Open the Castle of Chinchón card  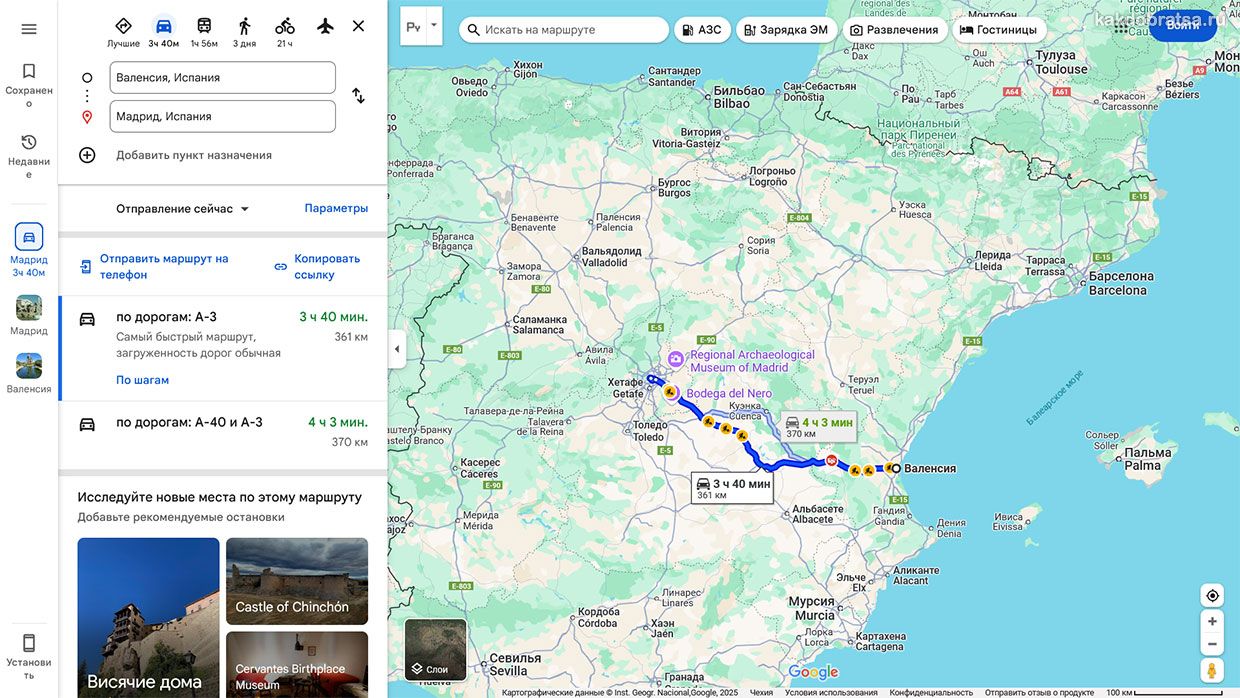click(x=297, y=581)
